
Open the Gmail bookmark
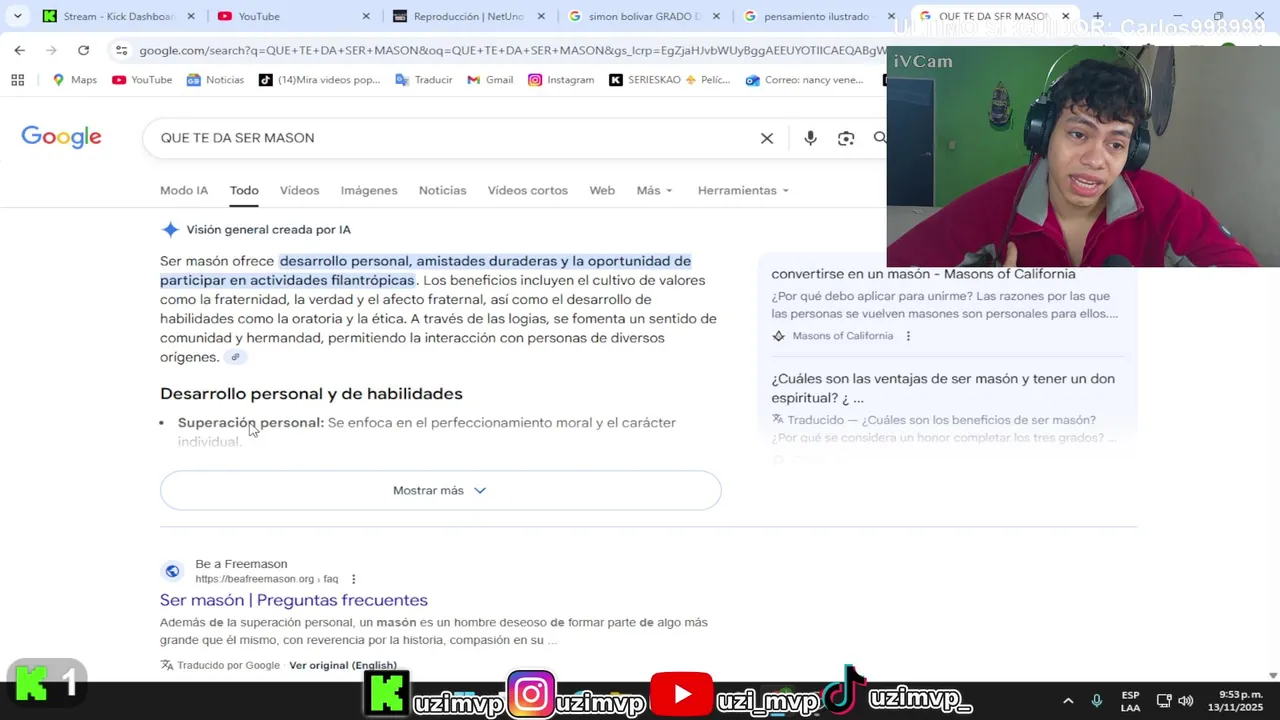[x=490, y=80]
